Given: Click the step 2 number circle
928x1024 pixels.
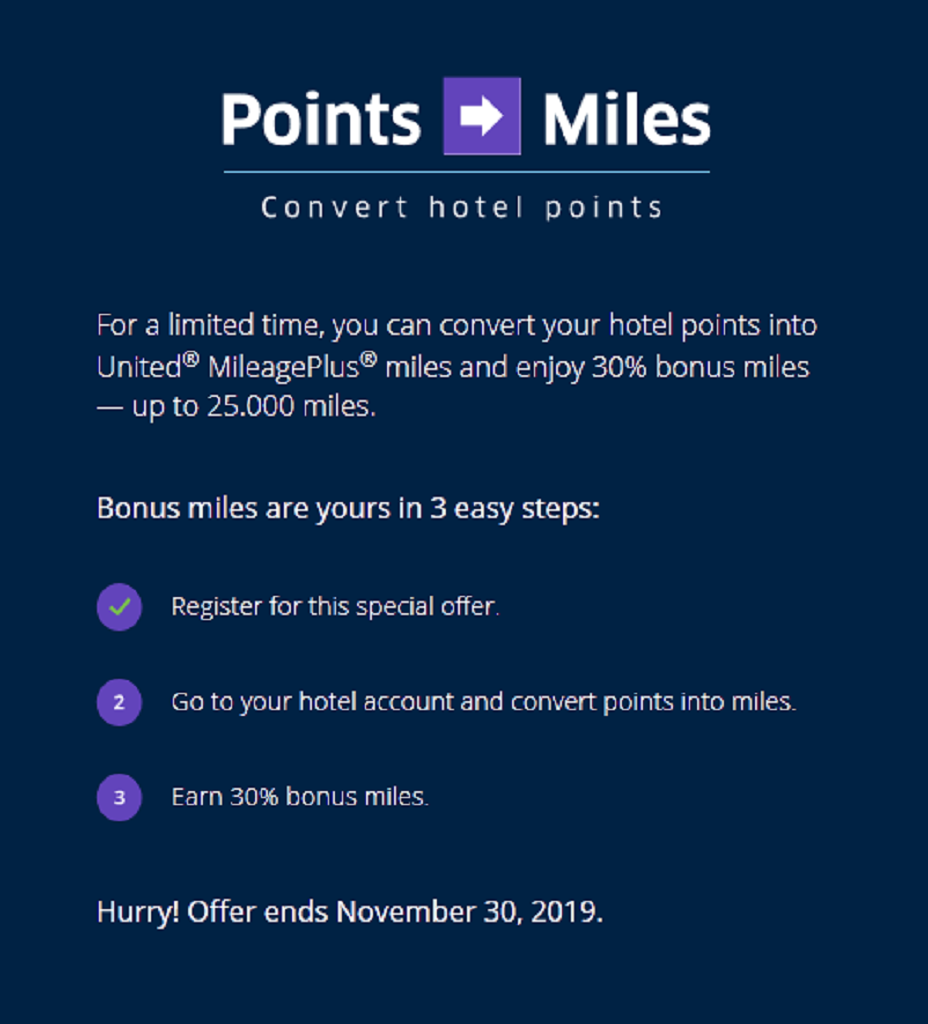Looking at the screenshot, I should 119,702.
